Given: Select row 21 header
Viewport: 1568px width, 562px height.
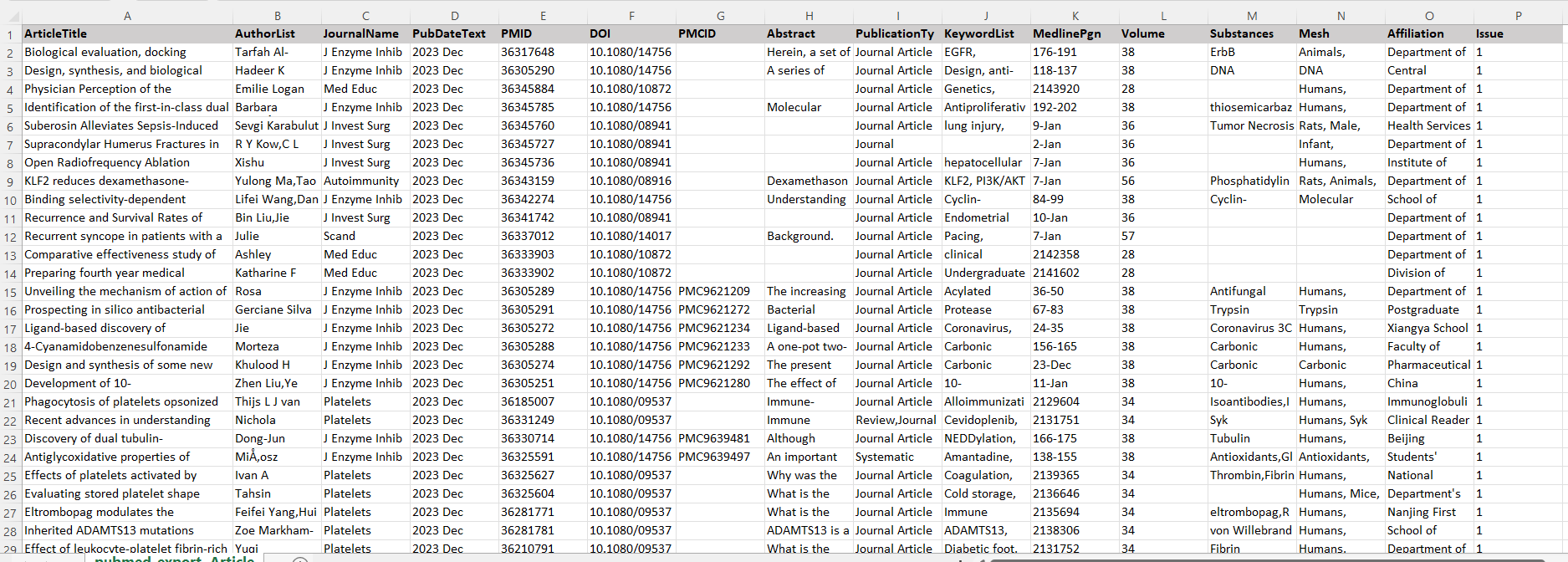Looking at the screenshot, I should point(10,402).
